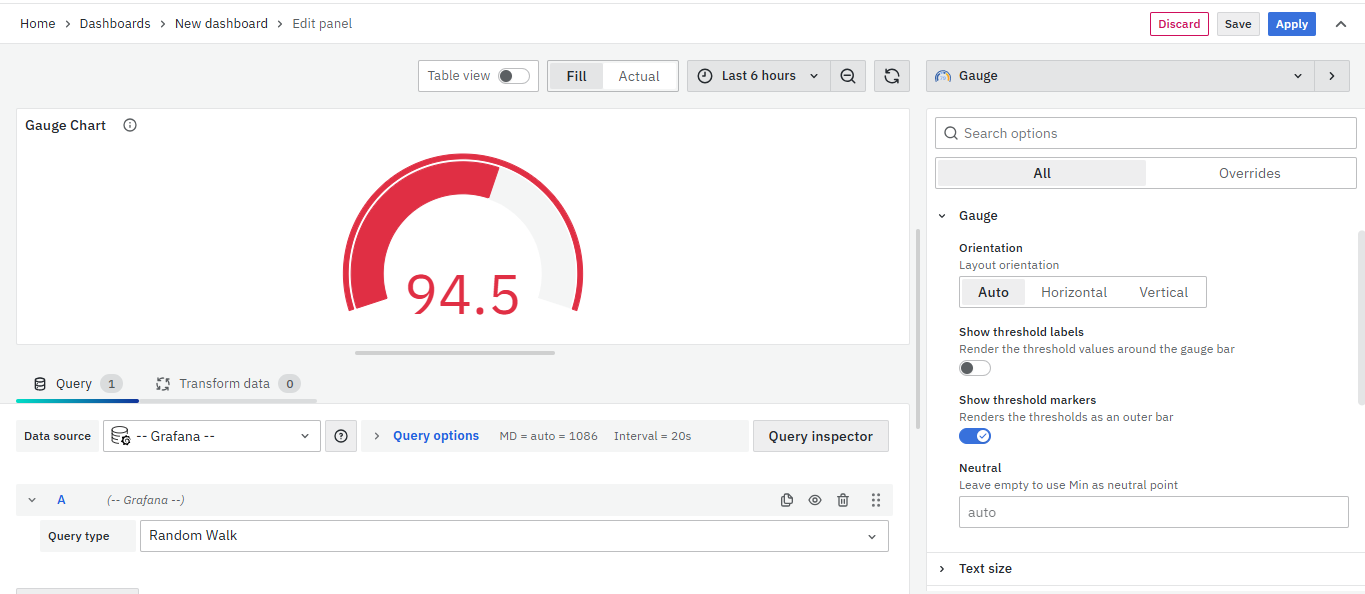The height and width of the screenshot is (594, 1365).
Task: Disable Show threshold markers switch
Action: tap(974, 436)
